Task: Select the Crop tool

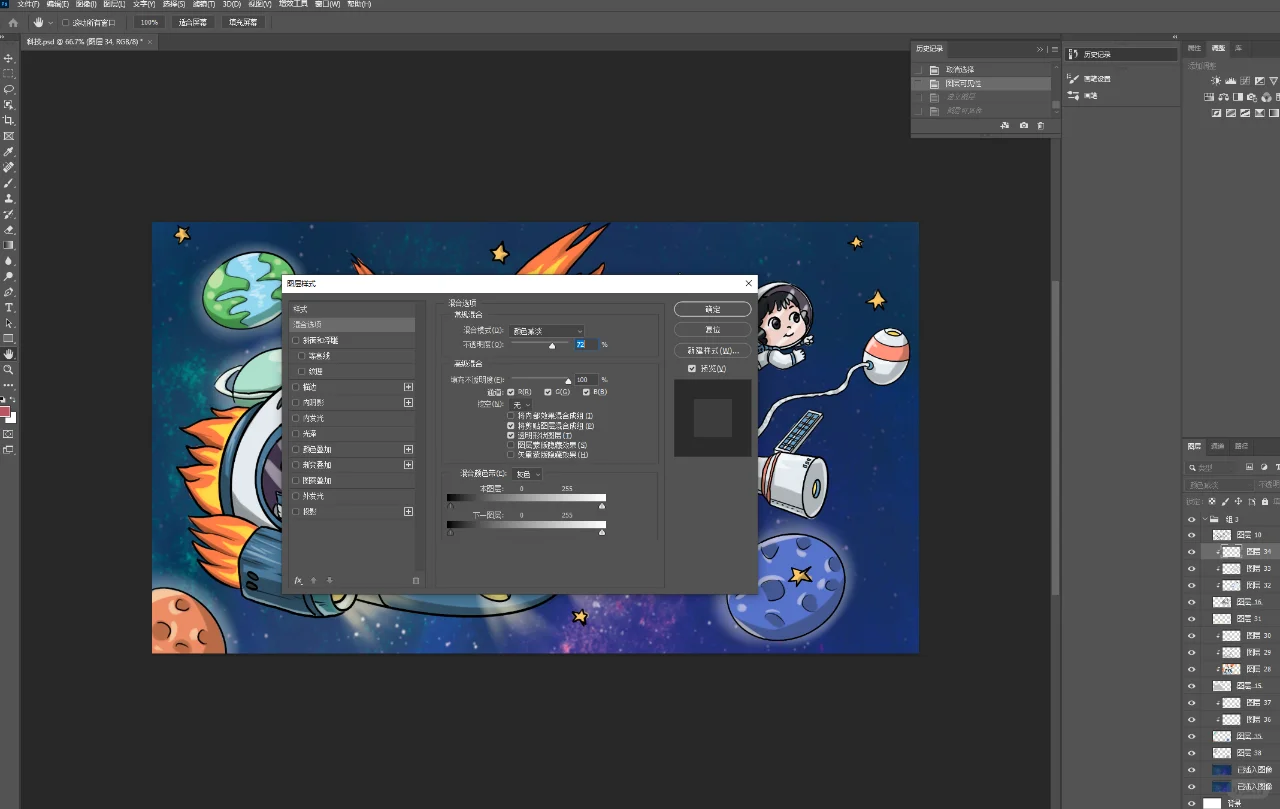Action: pos(9,120)
